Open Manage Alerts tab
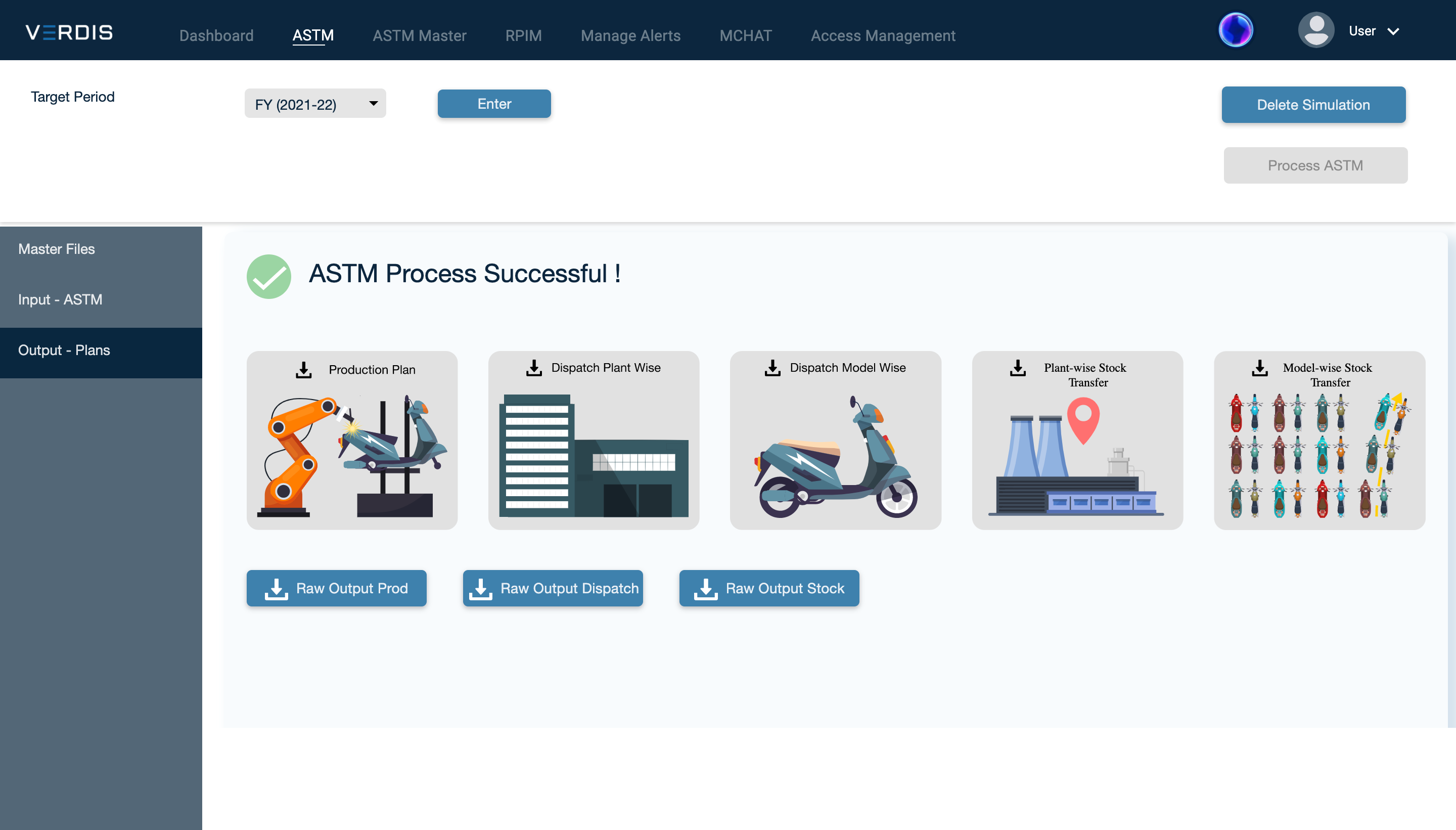This screenshot has height=830, width=1456. [x=630, y=35]
